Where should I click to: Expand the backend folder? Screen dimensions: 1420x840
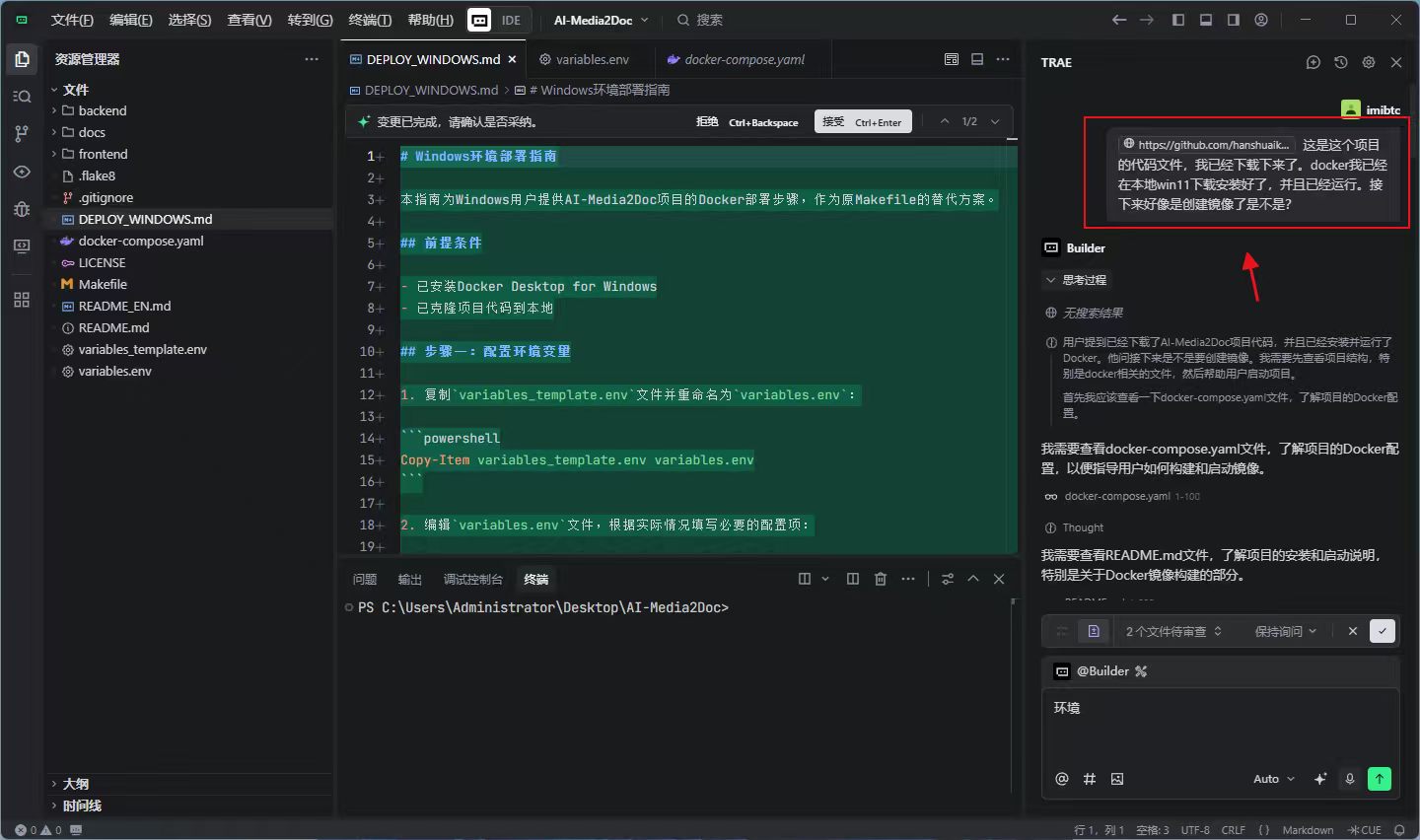pos(102,110)
